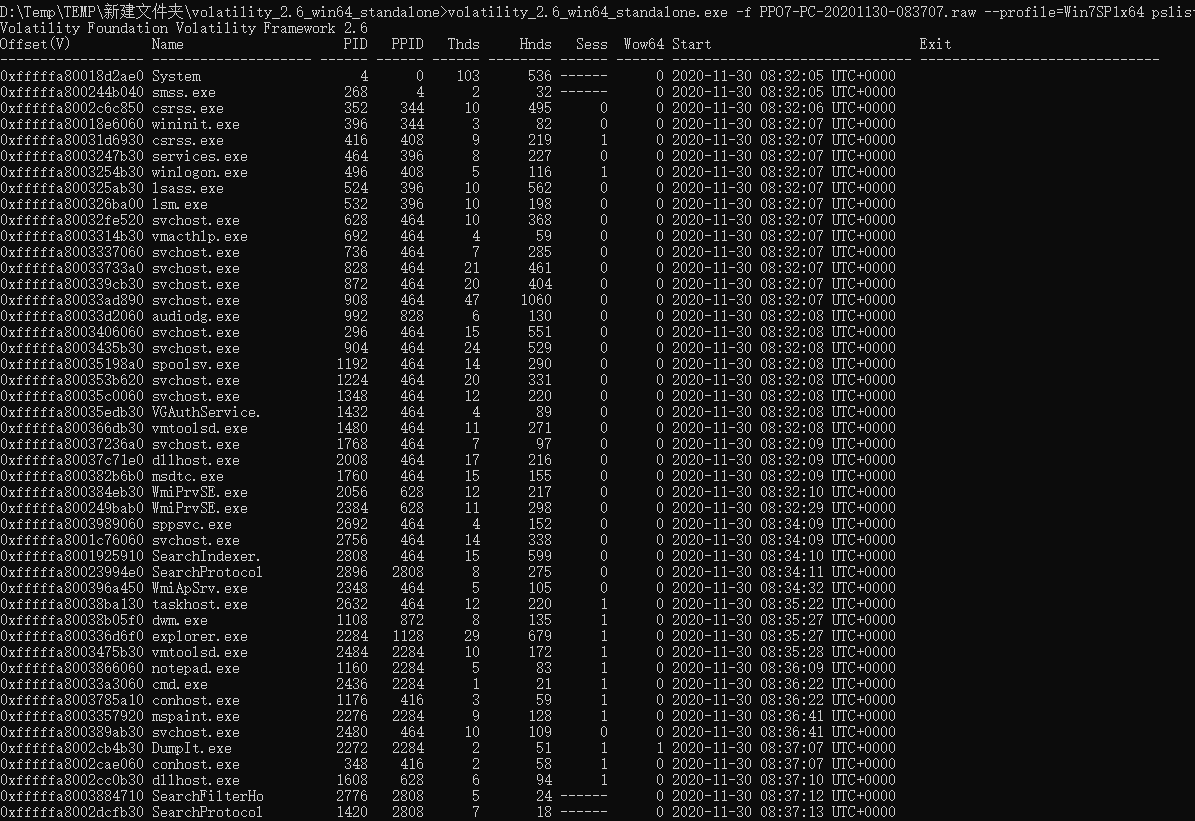Select the taskhost.exe process name

[200, 604]
